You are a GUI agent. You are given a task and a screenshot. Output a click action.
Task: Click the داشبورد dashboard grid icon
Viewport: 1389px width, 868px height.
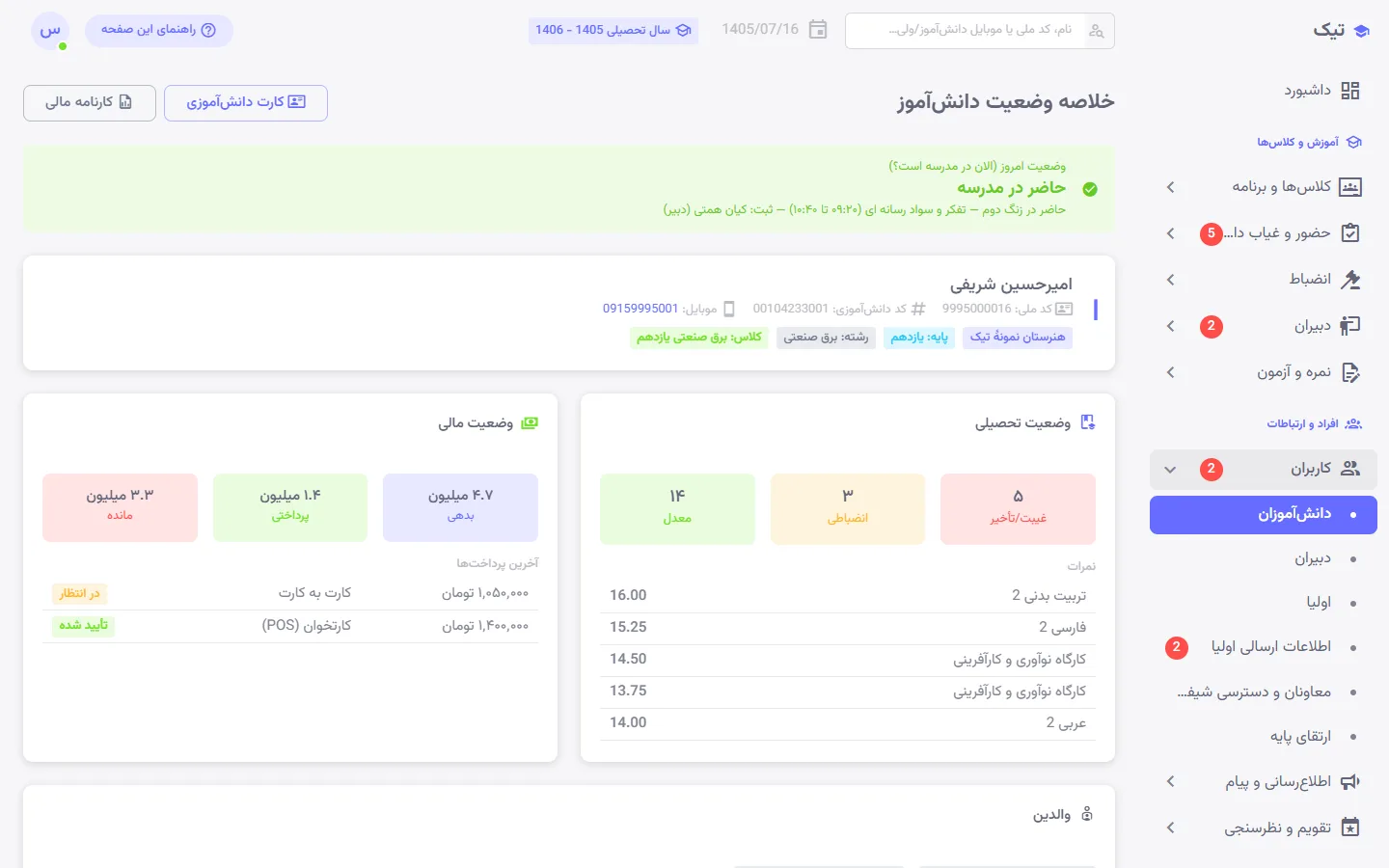click(x=1350, y=91)
